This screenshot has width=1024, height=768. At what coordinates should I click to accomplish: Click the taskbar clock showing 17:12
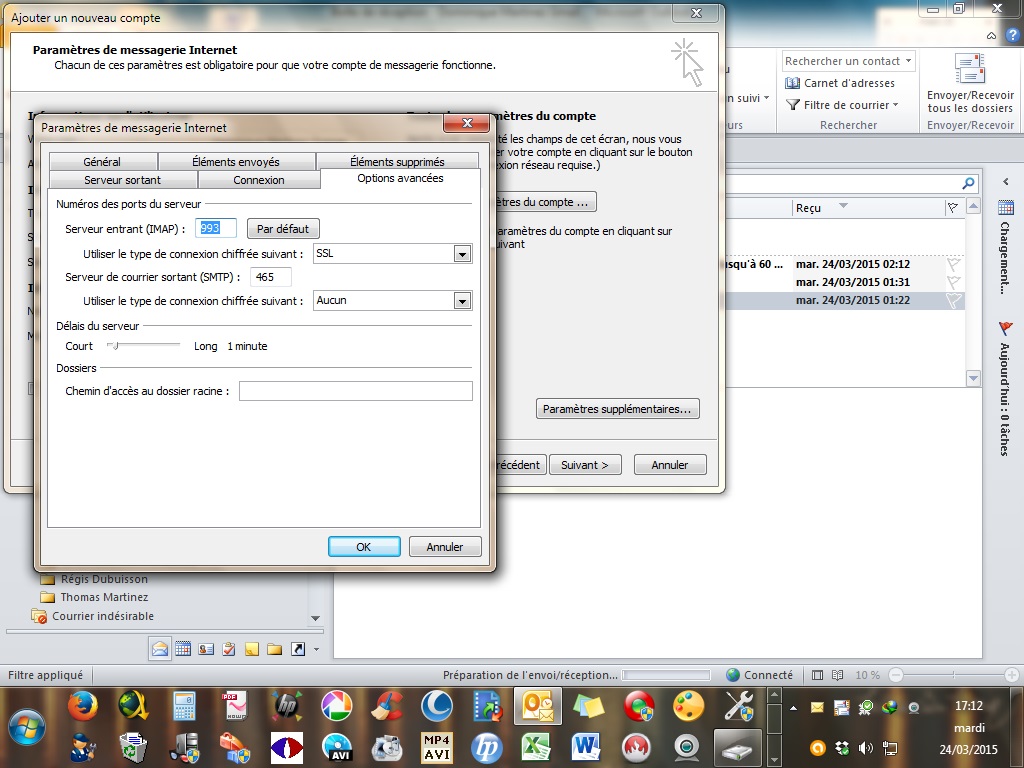pos(968,706)
